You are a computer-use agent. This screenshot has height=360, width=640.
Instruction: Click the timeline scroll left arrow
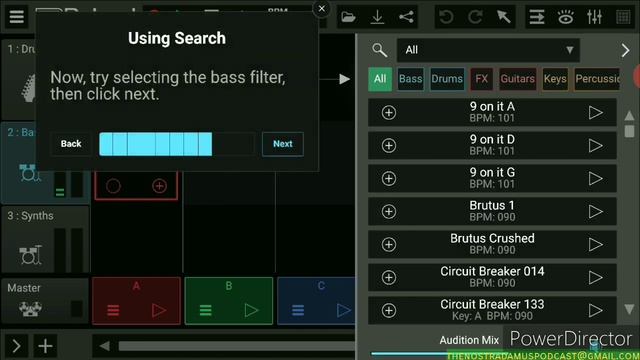click(104, 346)
